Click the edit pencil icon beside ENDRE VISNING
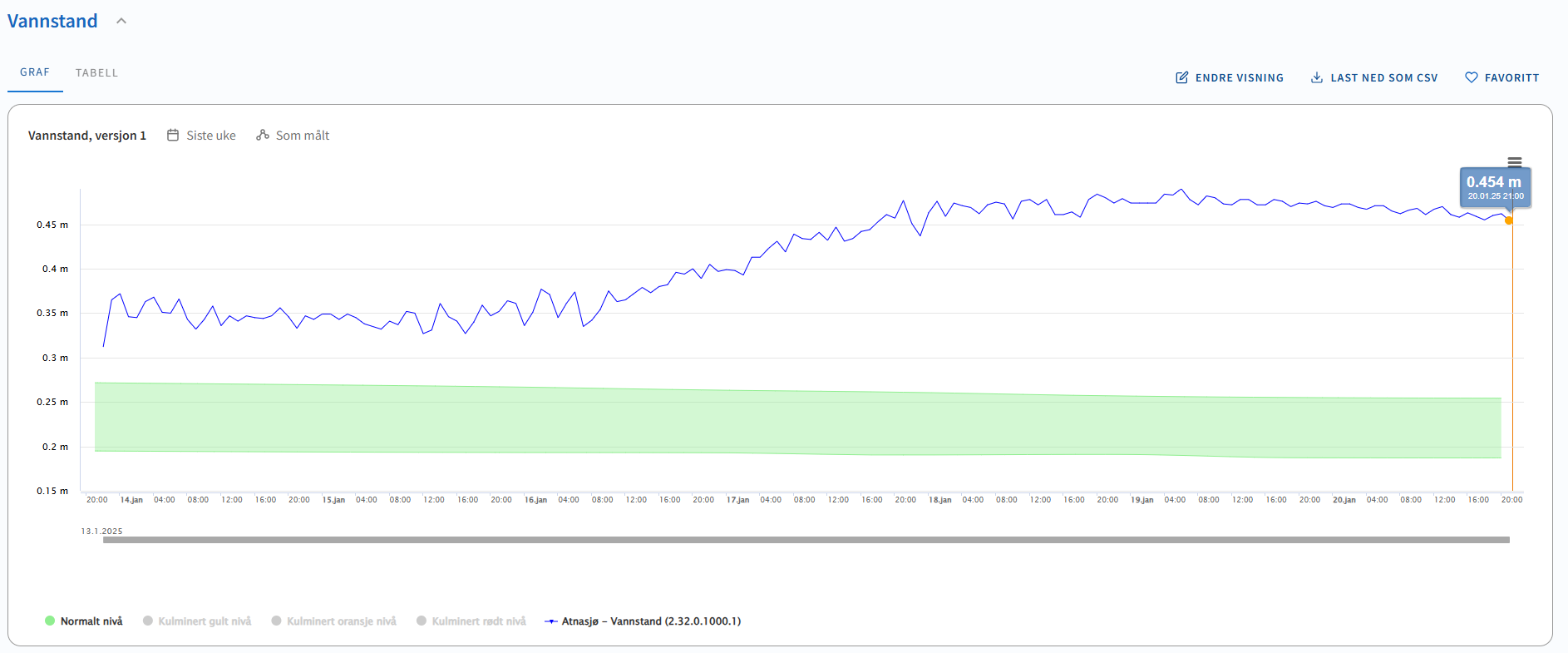The image size is (1568, 653). [x=1181, y=77]
